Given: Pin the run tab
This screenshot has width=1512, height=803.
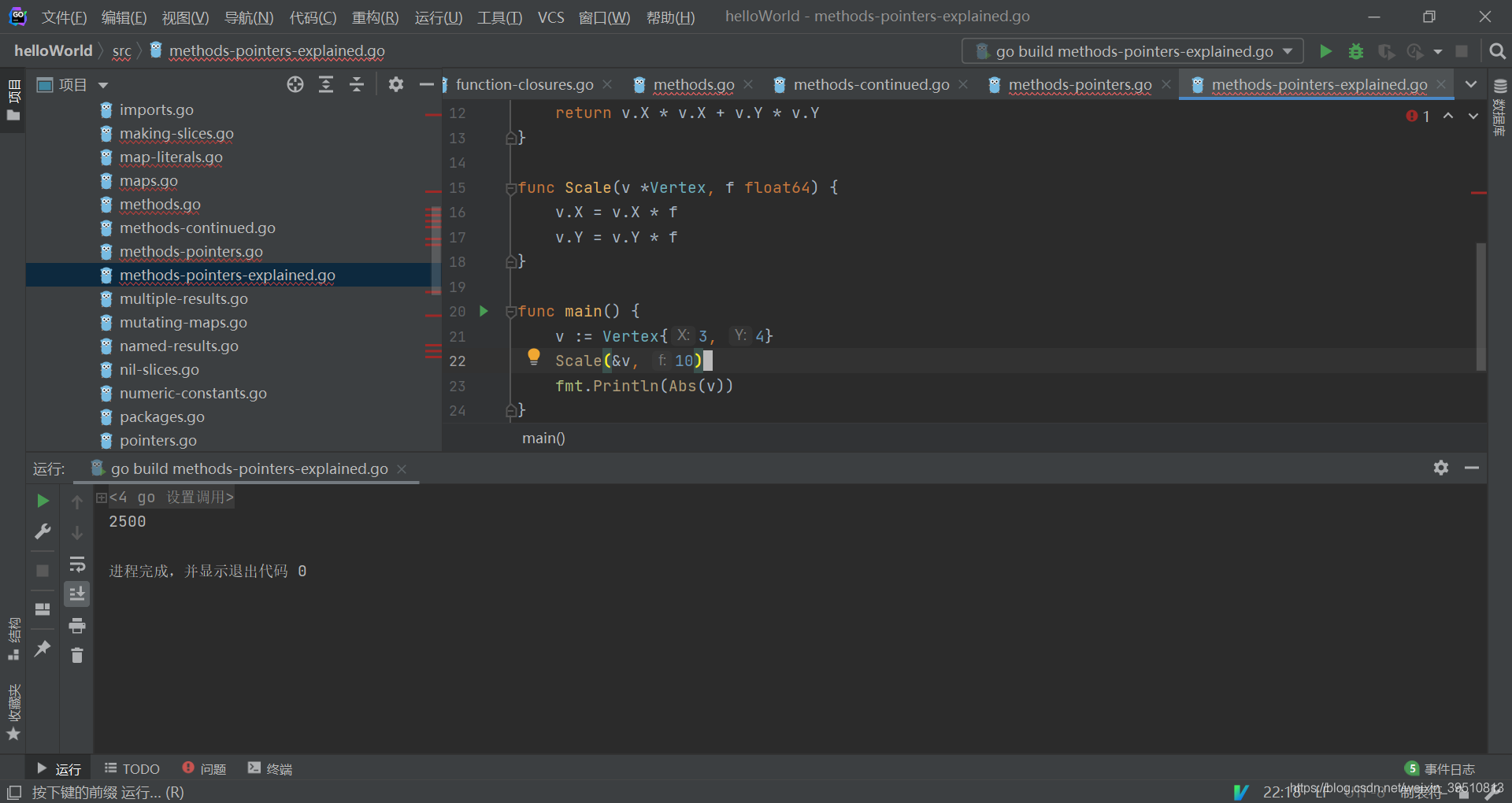Looking at the screenshot, I should [x=43, y=649].
